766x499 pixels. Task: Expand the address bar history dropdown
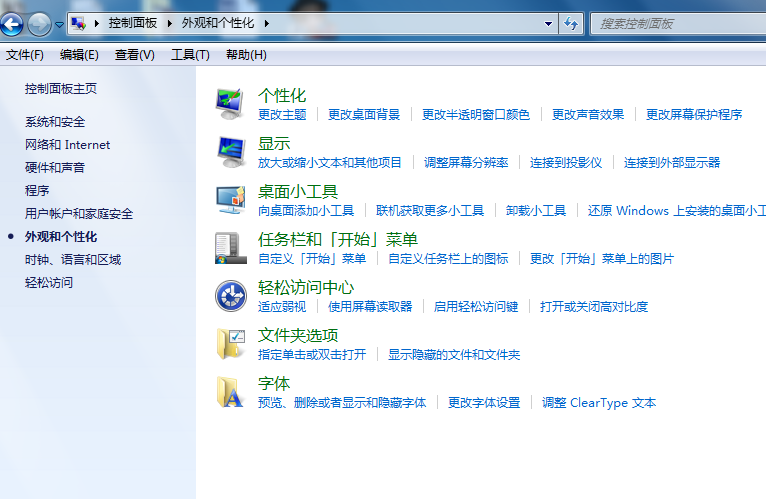click(x=548, y=23)
